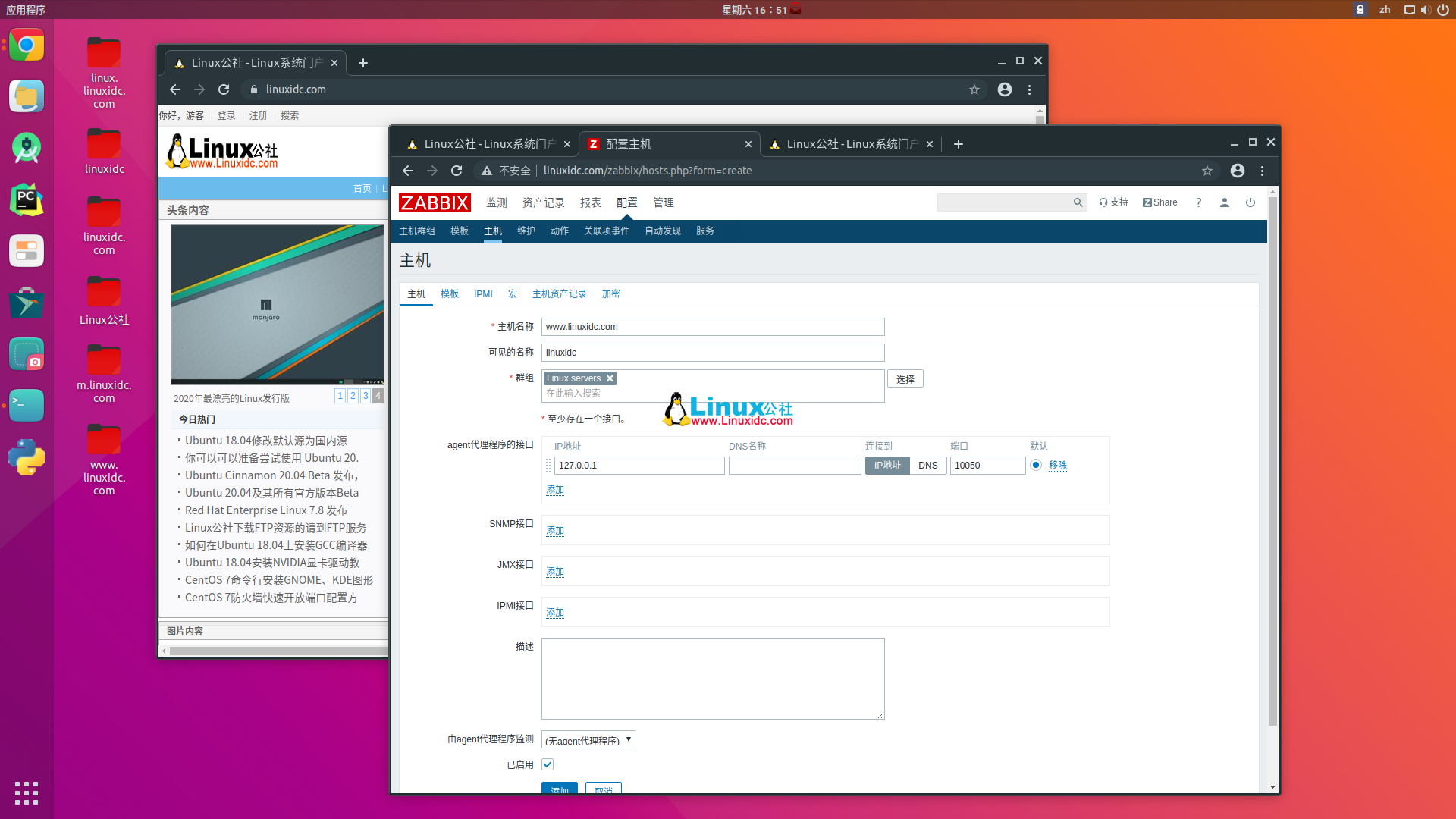Switch to the 主机资产记录 form tab

[560, 293]
